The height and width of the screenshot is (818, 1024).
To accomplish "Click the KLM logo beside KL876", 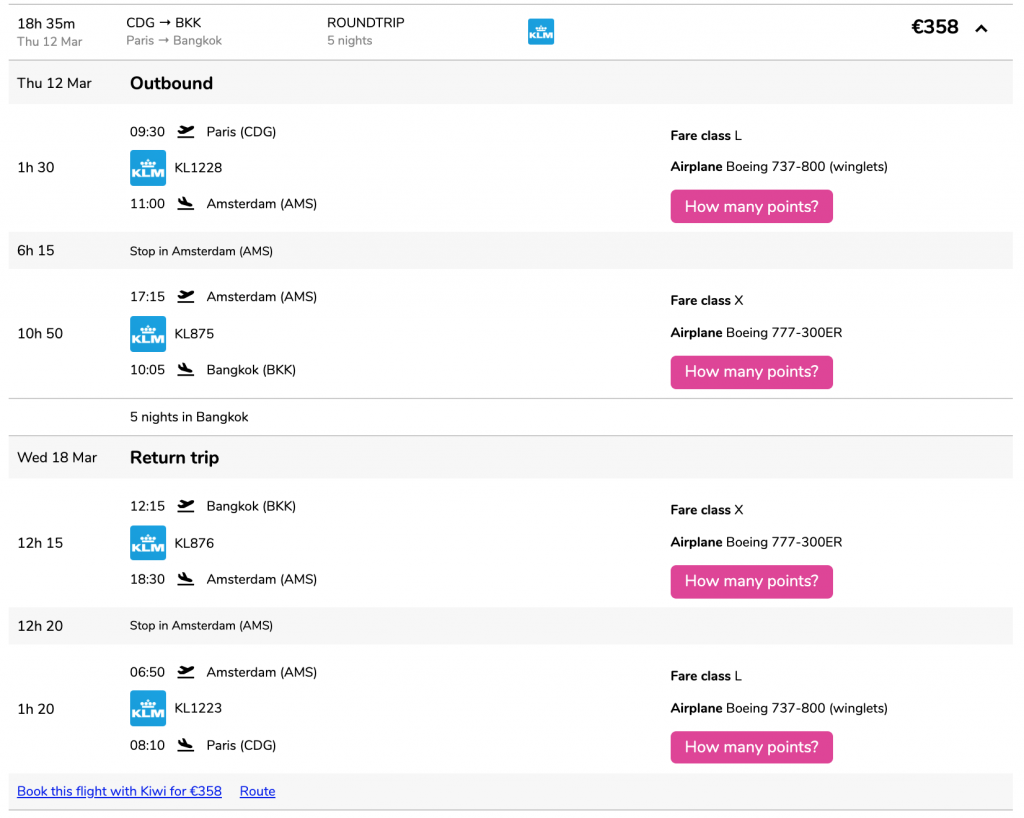I will pos(148,543).
